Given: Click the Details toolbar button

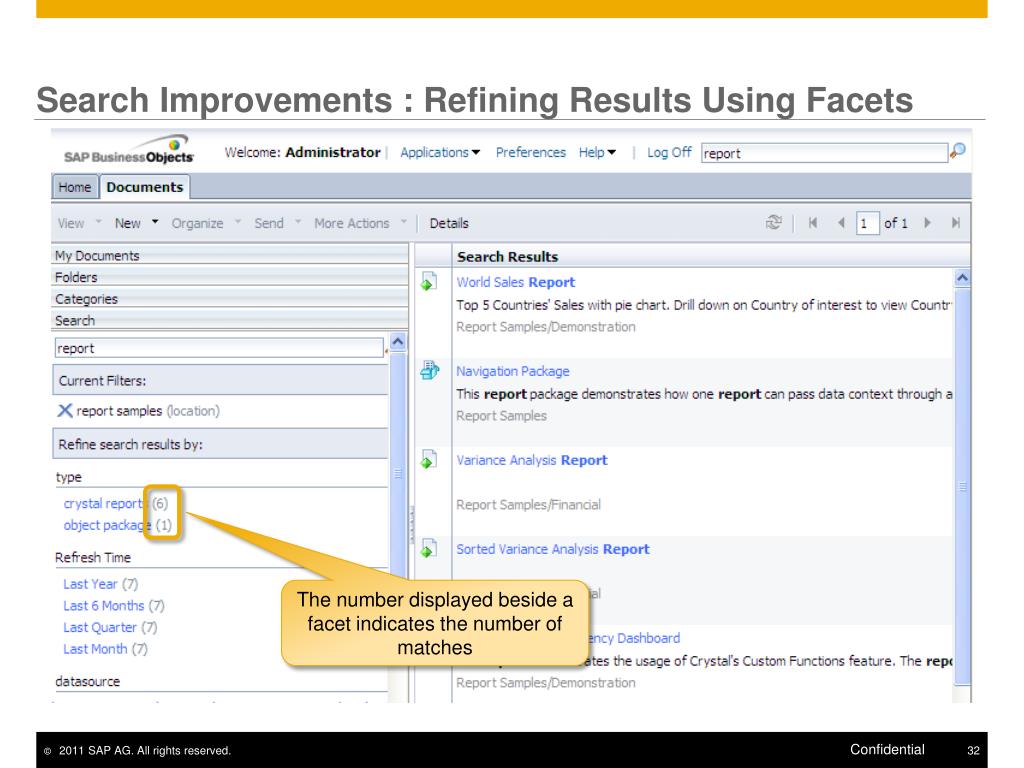Looking at the screenshot, I should tap(449, 223).
